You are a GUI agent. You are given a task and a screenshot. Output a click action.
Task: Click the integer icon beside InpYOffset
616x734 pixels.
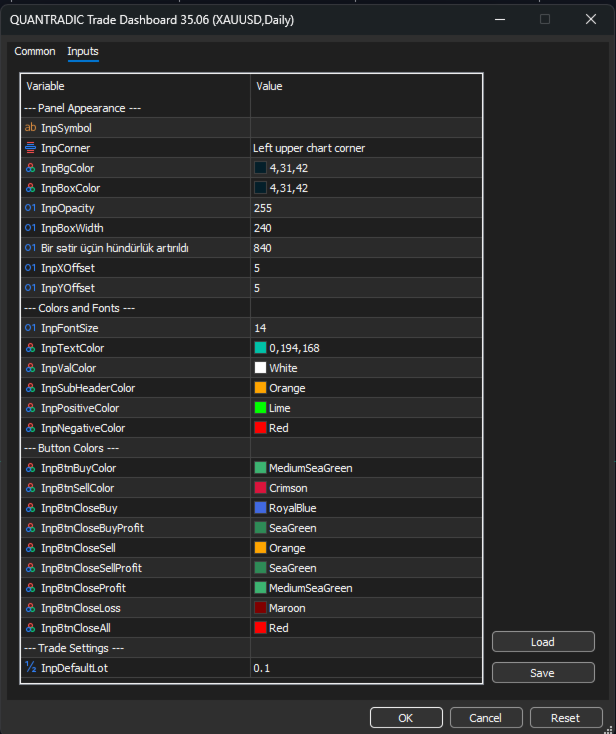pyautogui.click(x=30, y=287)
